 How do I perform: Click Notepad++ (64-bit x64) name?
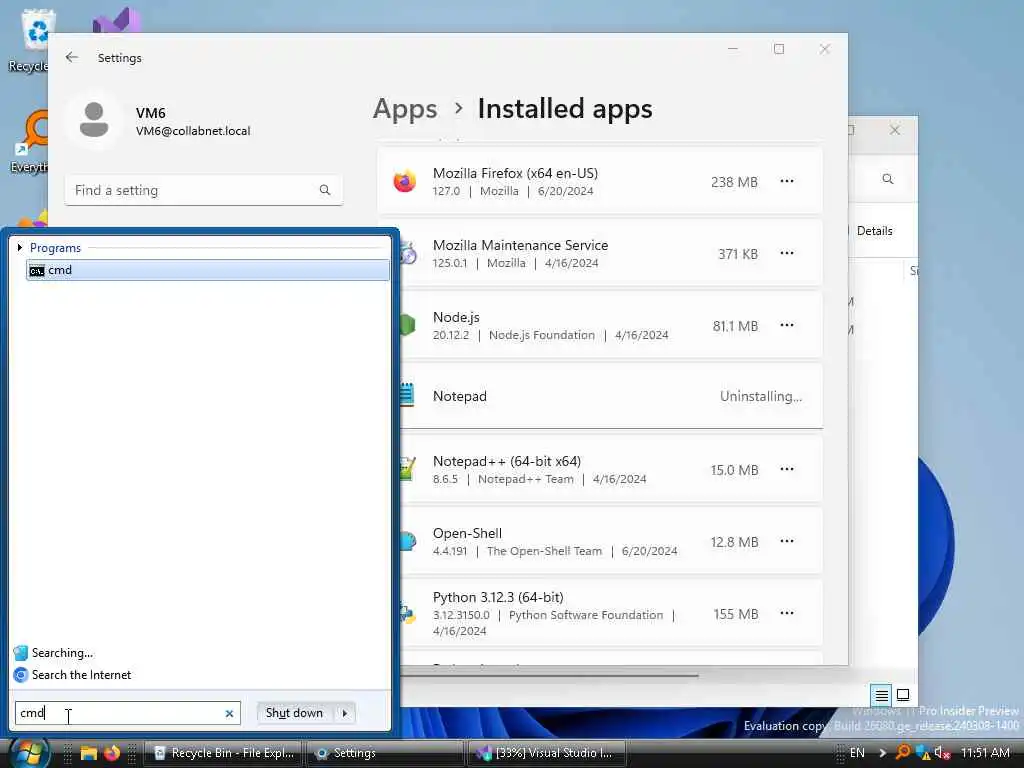click(x=507, y=461)
